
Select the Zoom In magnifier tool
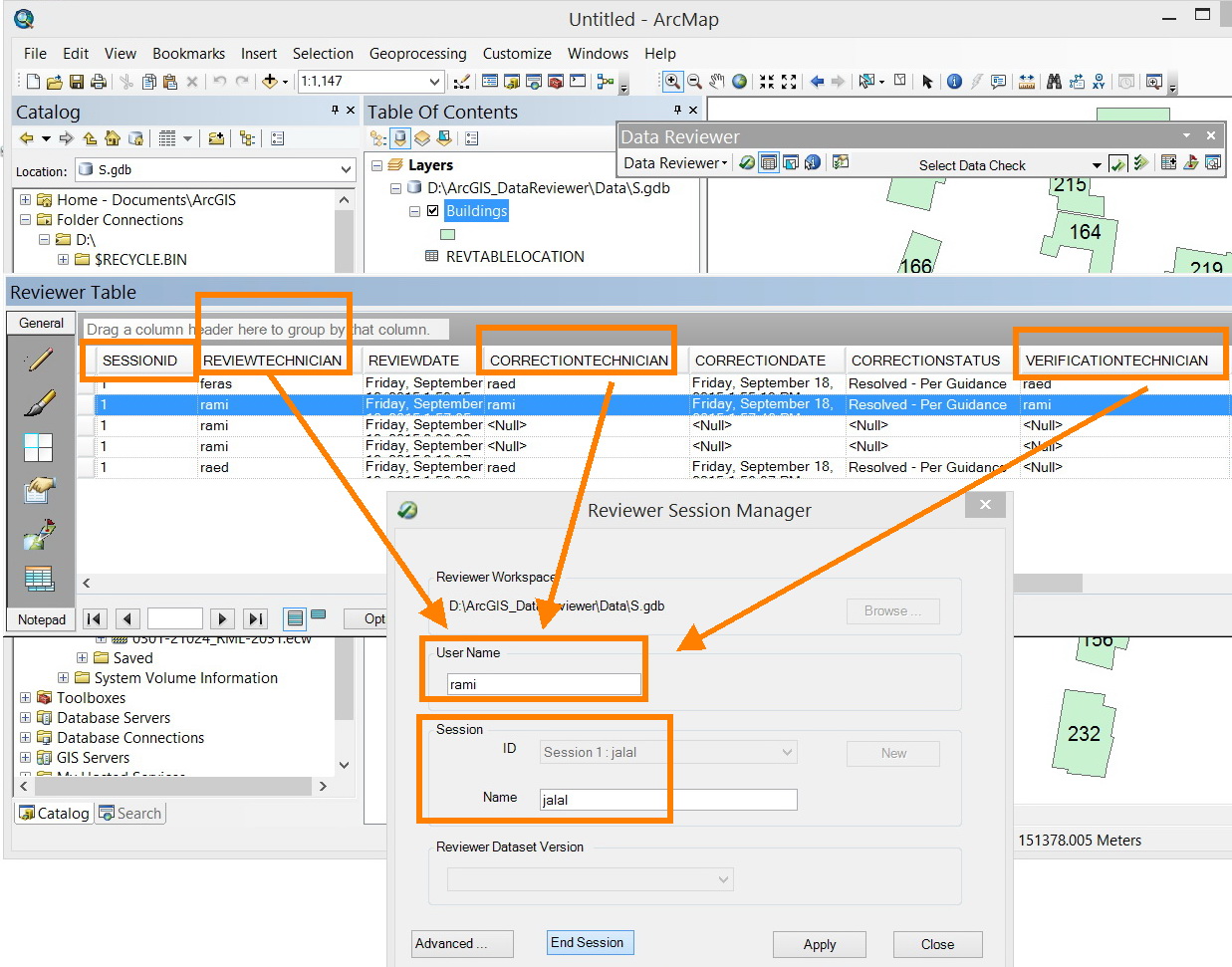[x=673, y=82]
